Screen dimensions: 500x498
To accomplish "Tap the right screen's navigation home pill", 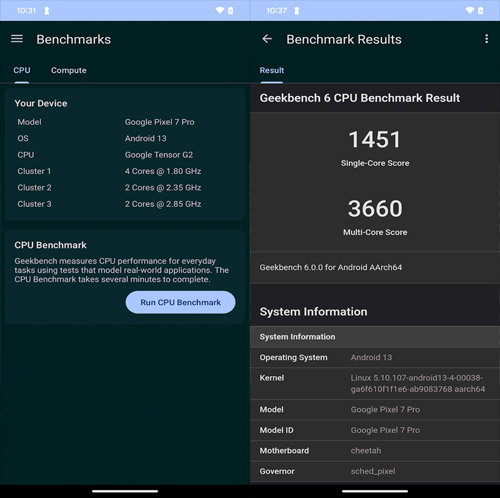I will pyautogui.click(x=375, y=491).
